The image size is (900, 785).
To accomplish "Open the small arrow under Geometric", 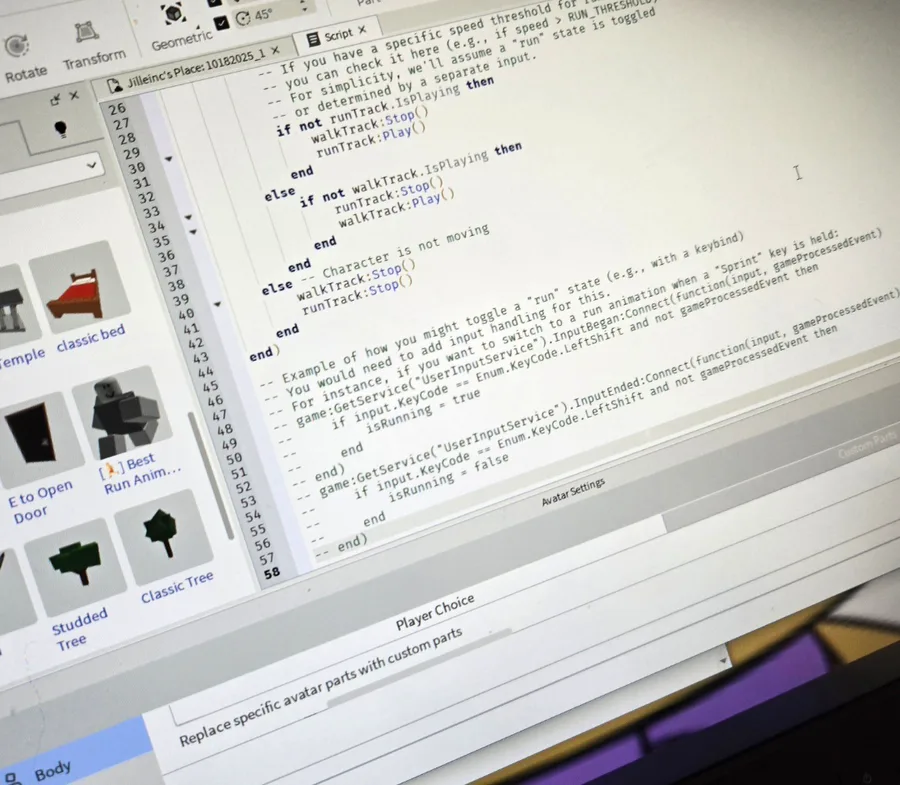I will 198,27.
